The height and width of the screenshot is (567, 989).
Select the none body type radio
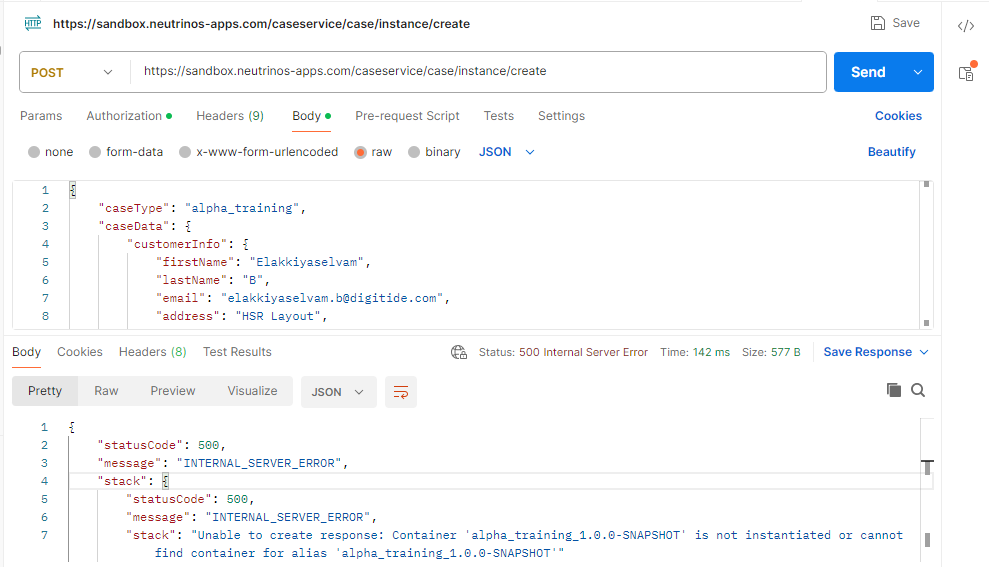pyautogui.click(x=34, y=152)
